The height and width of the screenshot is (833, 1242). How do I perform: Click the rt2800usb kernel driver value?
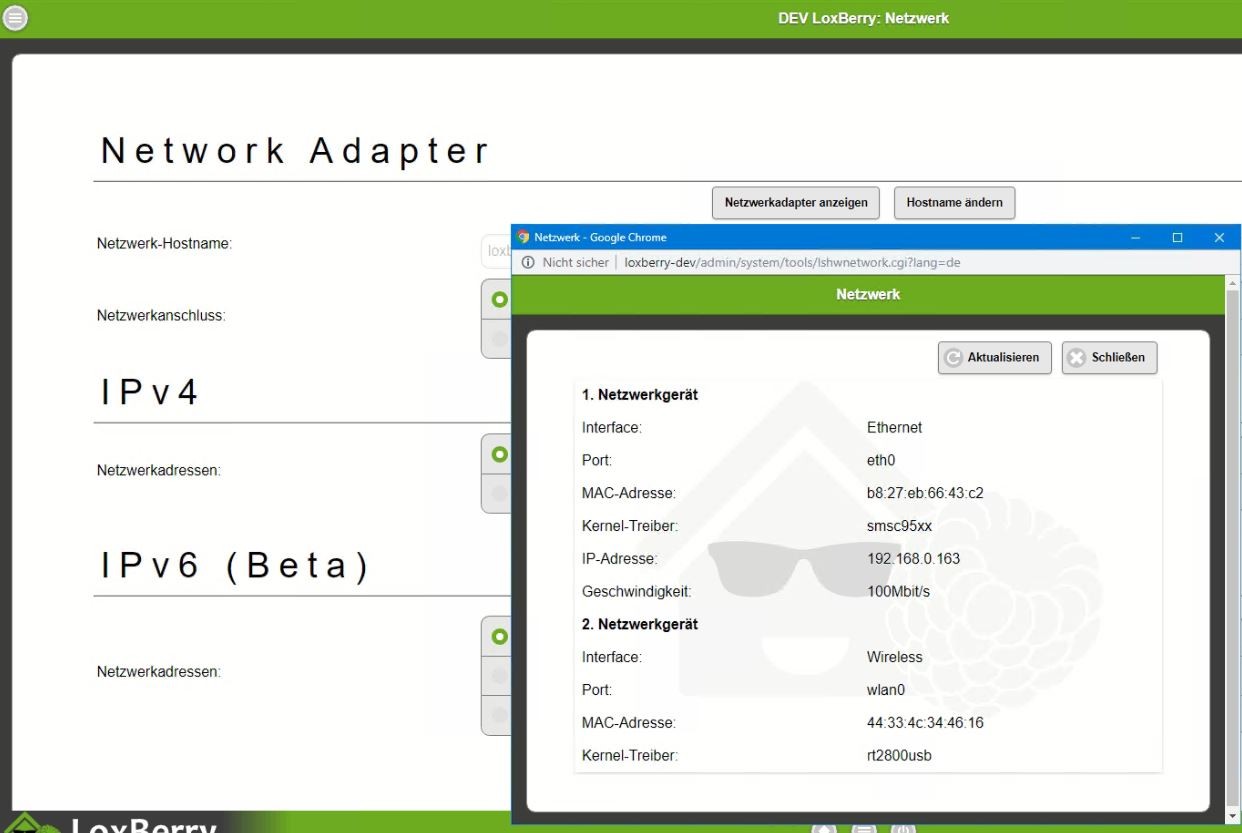coord(899,755)
